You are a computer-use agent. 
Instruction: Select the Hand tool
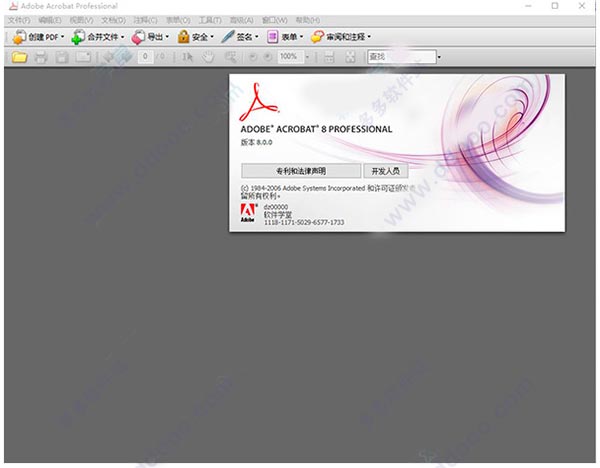pyautogui.click(x=208, y=57)
